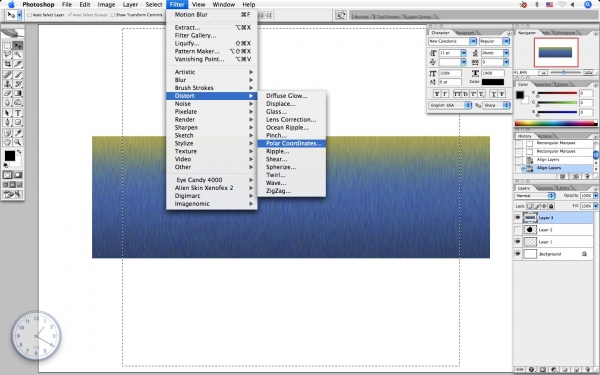The image size is (600, 375).
Task: Select the Clone Stamp tool
Action: [7, 84]
